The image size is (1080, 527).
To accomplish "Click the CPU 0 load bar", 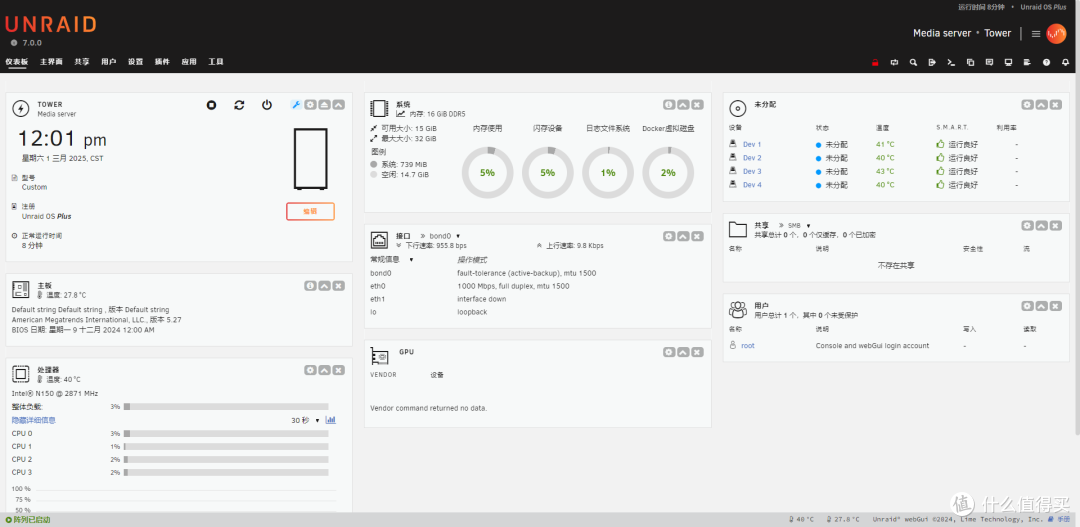I will (x=226, y=433).
